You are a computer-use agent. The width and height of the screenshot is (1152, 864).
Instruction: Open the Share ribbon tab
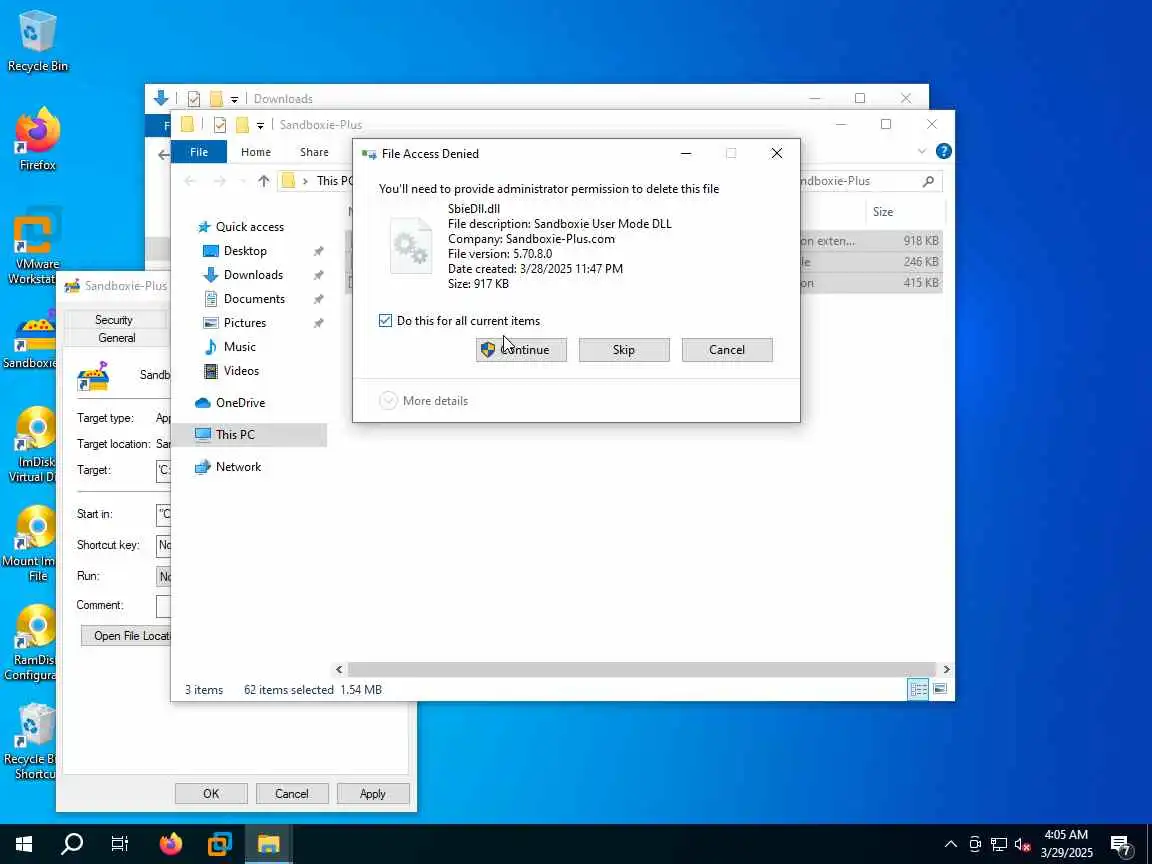[314, 152]
